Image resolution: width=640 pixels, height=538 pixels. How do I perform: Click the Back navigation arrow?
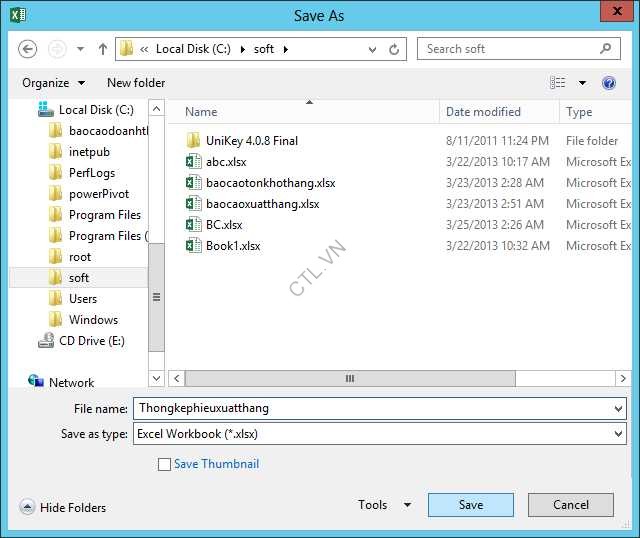point(28,49)
